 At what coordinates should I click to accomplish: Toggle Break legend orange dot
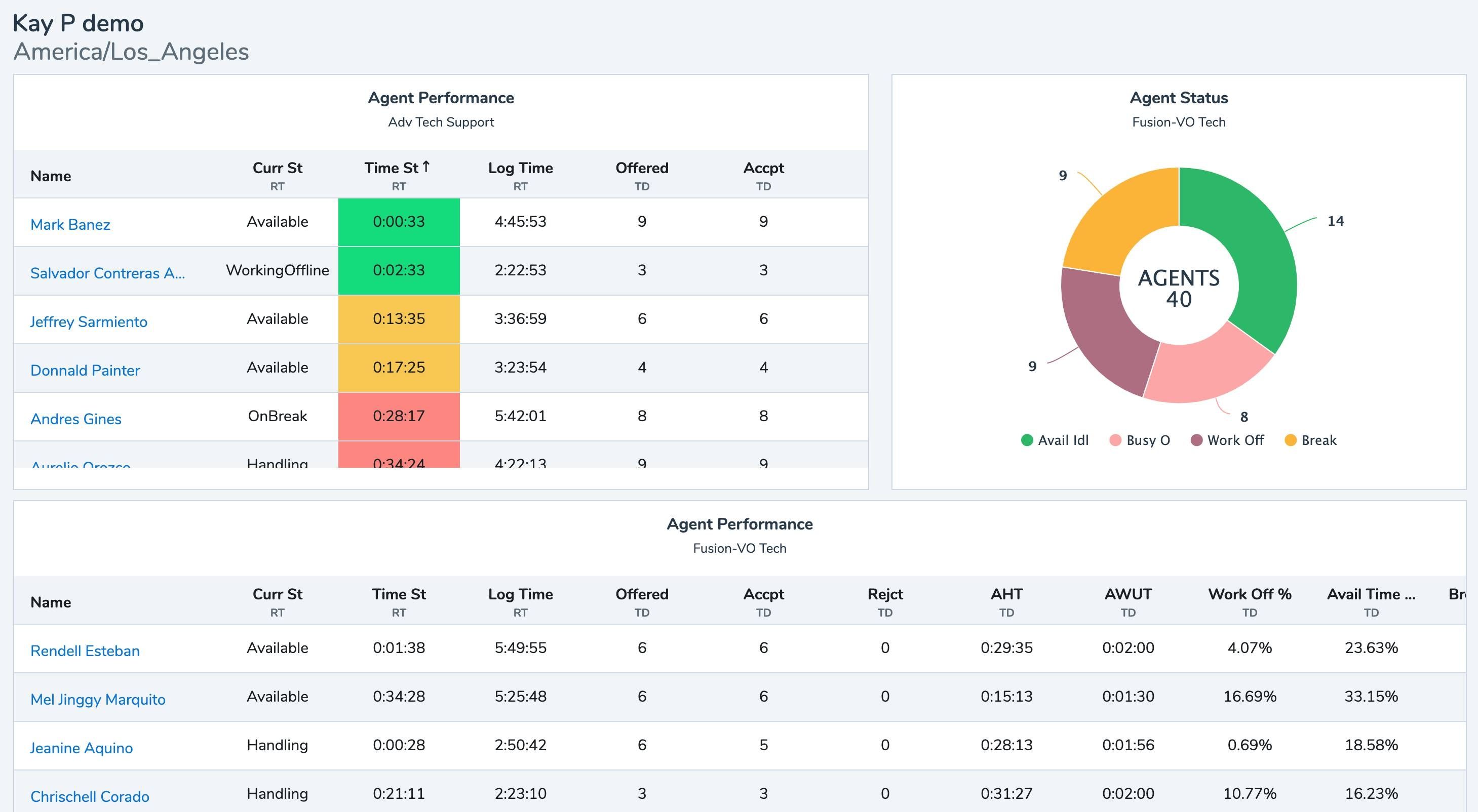tap(1291, 440)
